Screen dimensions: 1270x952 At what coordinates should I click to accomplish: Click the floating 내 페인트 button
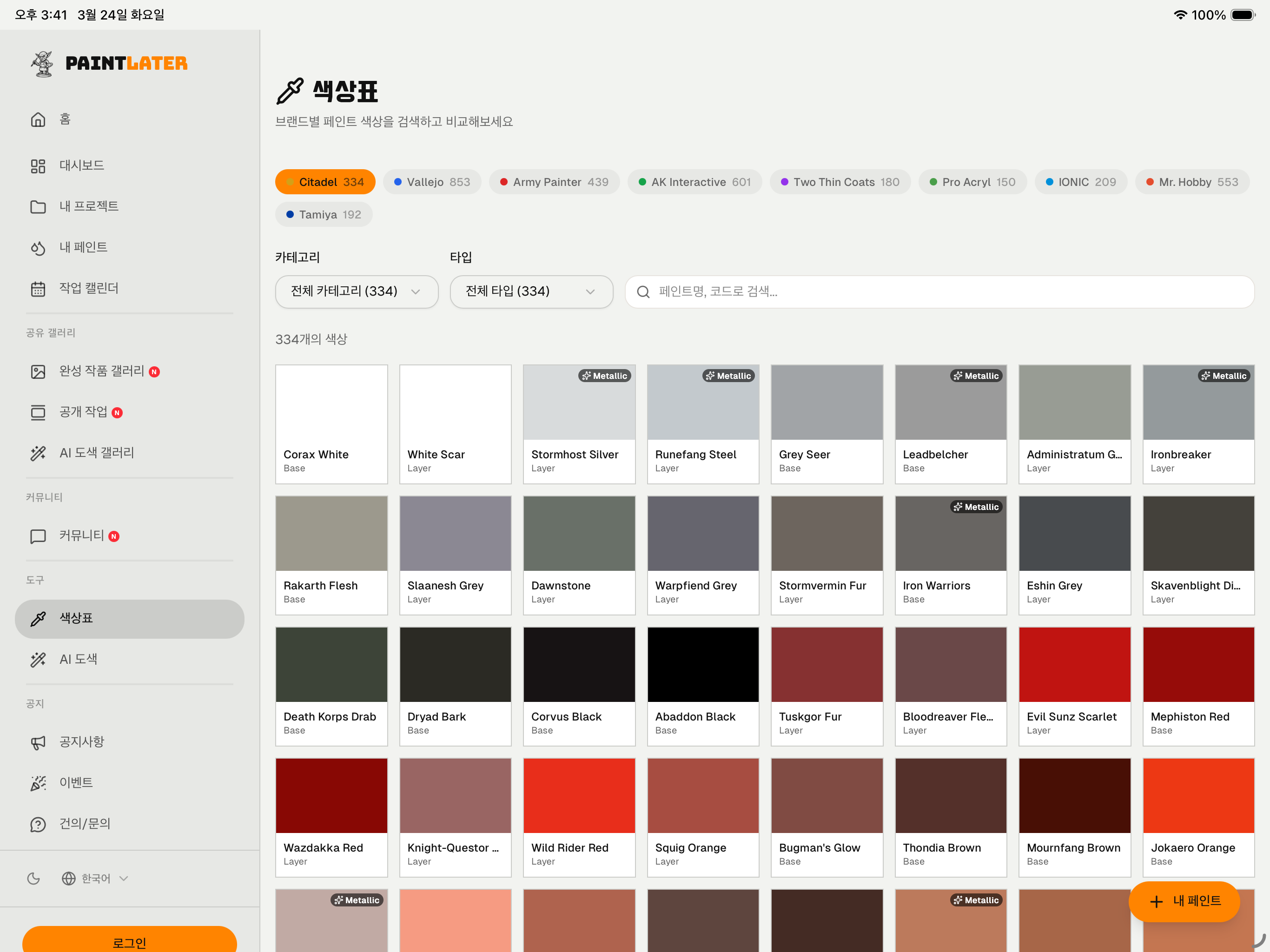tap(1184, 901)
